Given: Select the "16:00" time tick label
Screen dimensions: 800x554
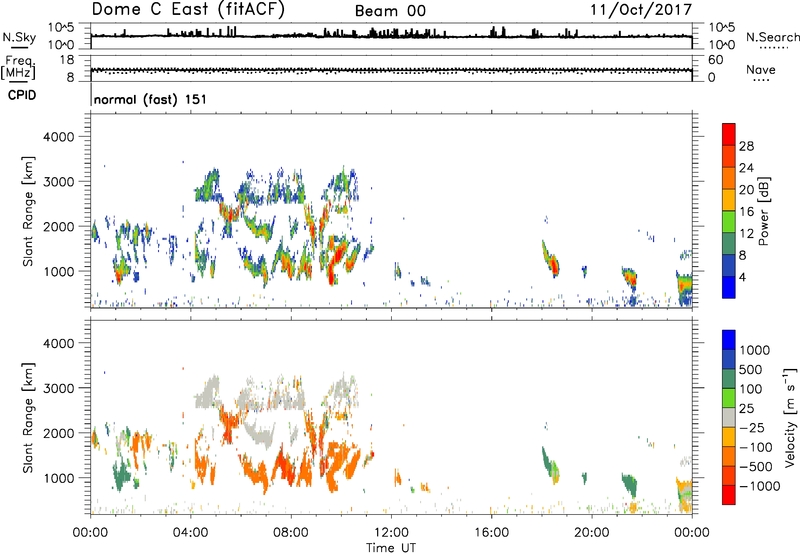Looking at the screenshot, I should 491,533.
